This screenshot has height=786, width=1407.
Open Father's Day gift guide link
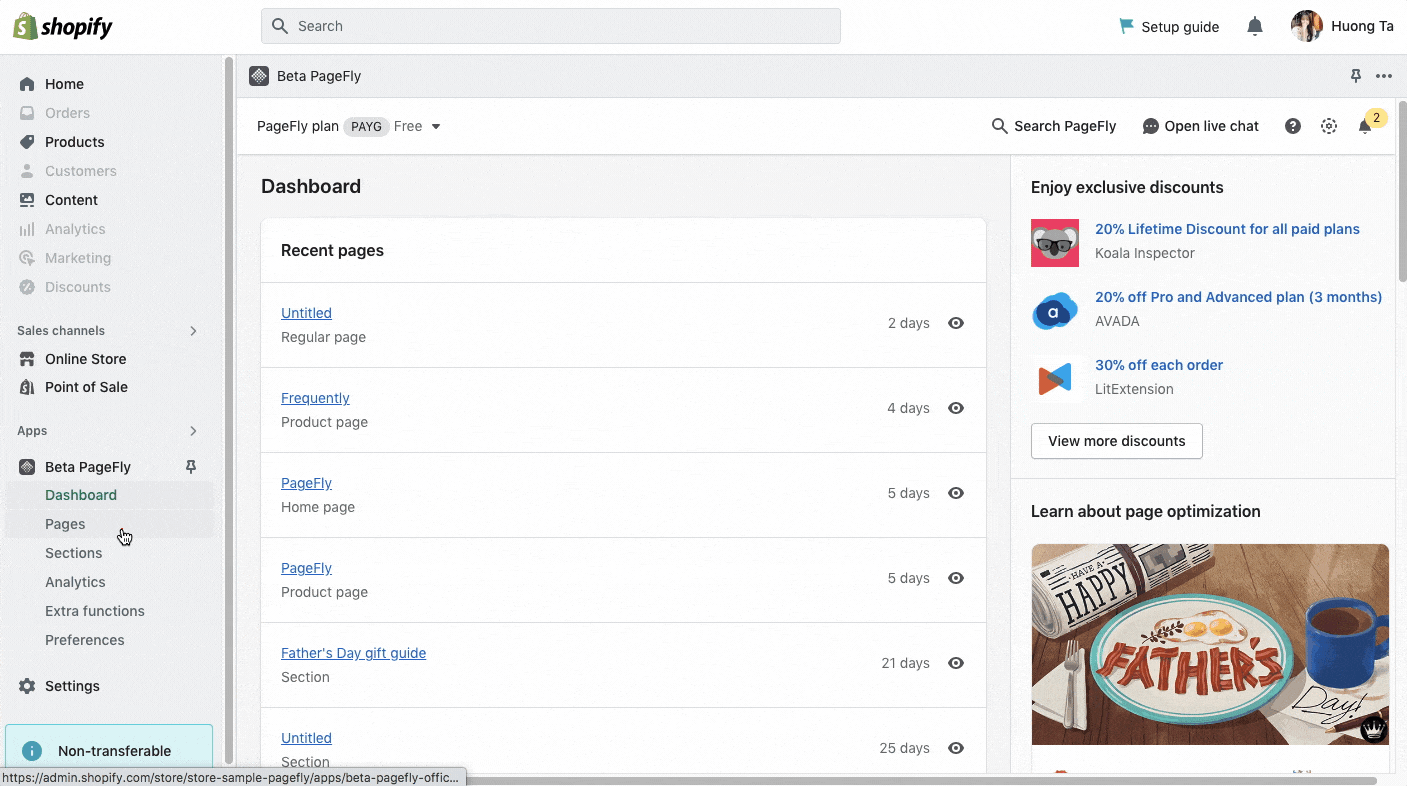point(353,653)
